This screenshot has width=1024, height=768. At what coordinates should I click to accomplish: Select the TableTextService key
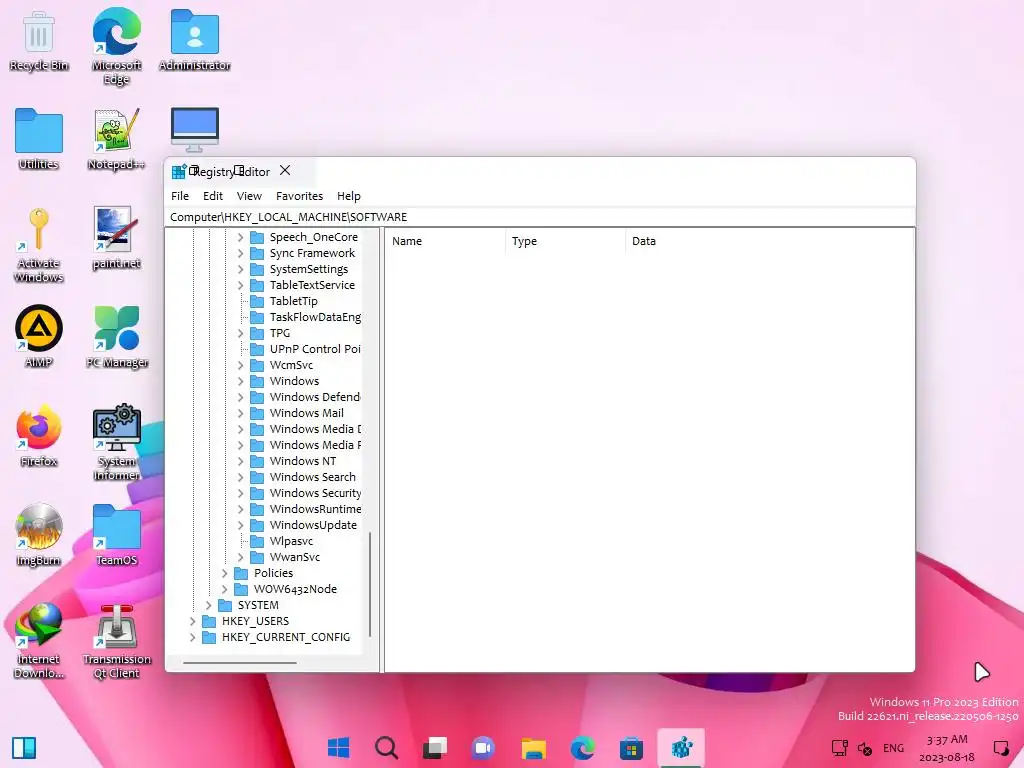pos(312,285)
